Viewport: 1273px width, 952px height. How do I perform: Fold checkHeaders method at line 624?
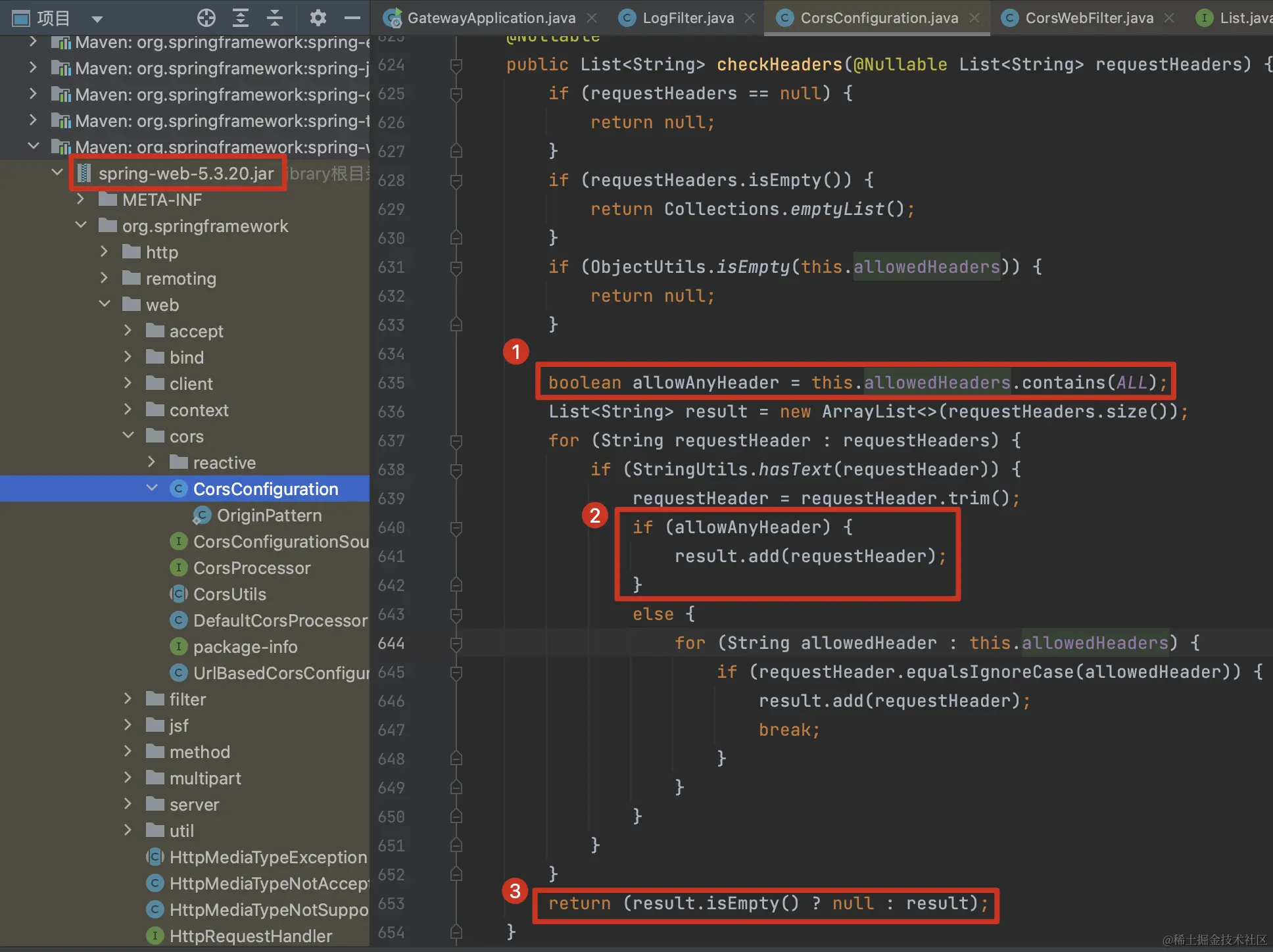[456, 65]
